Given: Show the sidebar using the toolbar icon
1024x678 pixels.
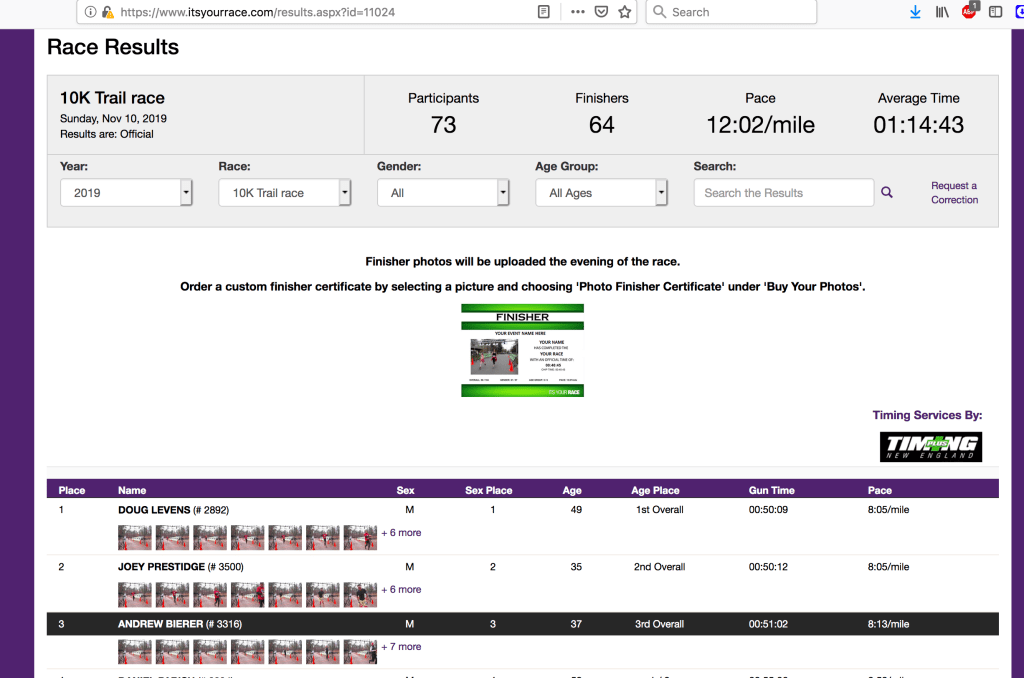Looking at the screenshot, I should point(995,12).
